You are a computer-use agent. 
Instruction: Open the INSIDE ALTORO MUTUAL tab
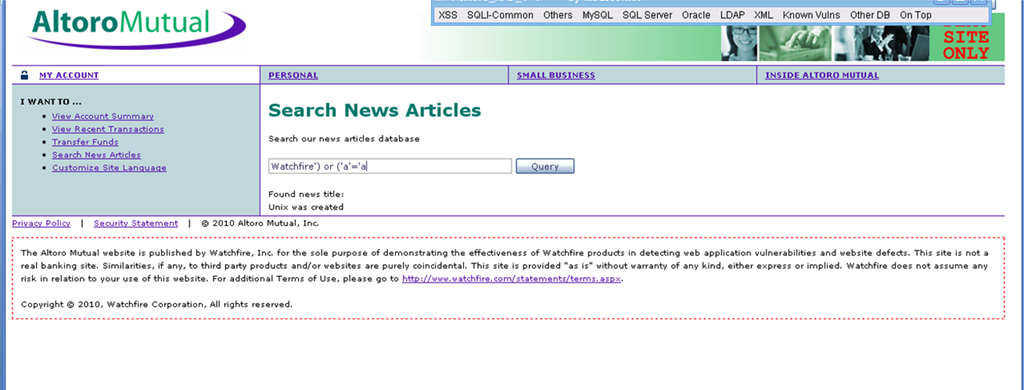tap(822, 75)
